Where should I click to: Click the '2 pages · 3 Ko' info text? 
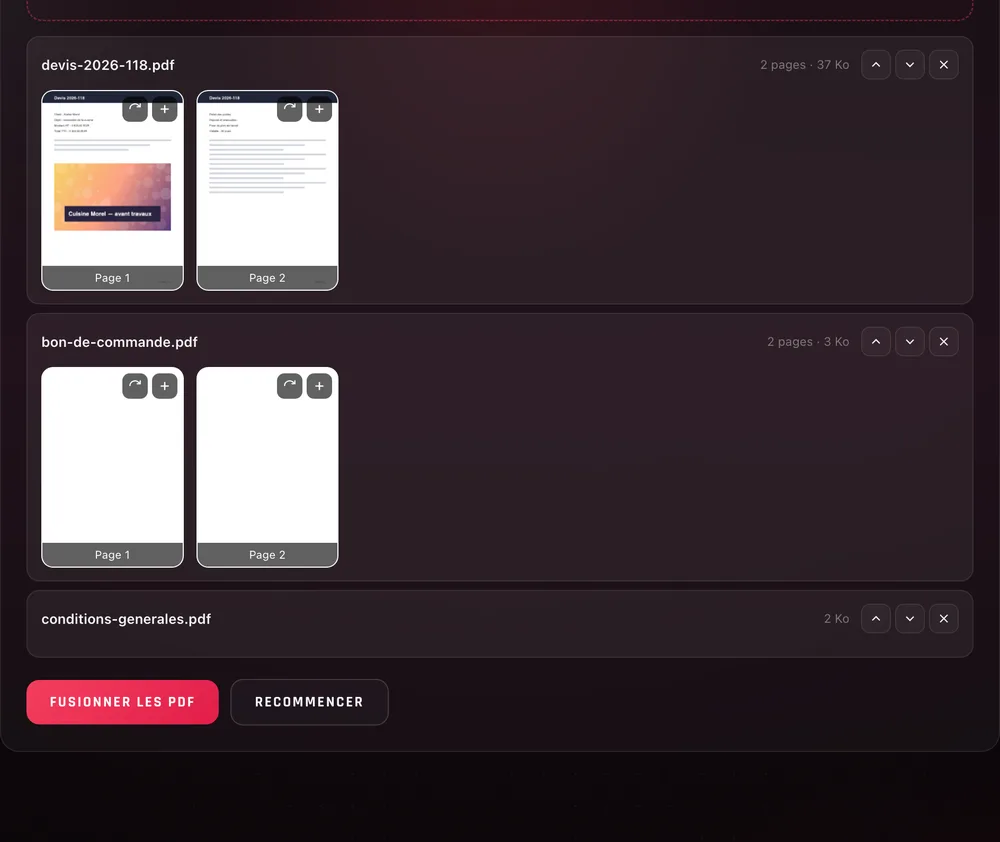[808, 342]
